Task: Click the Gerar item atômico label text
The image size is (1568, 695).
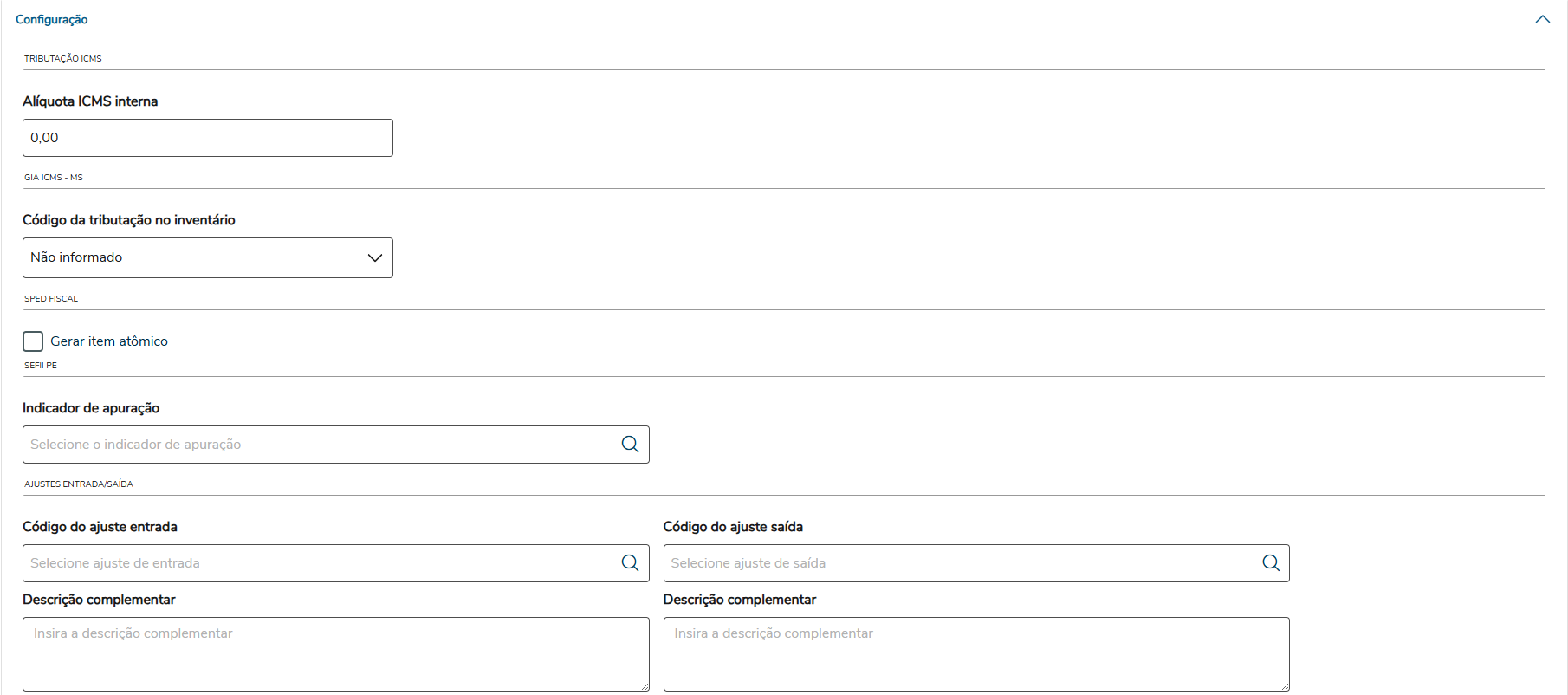Action: [109, 341]
